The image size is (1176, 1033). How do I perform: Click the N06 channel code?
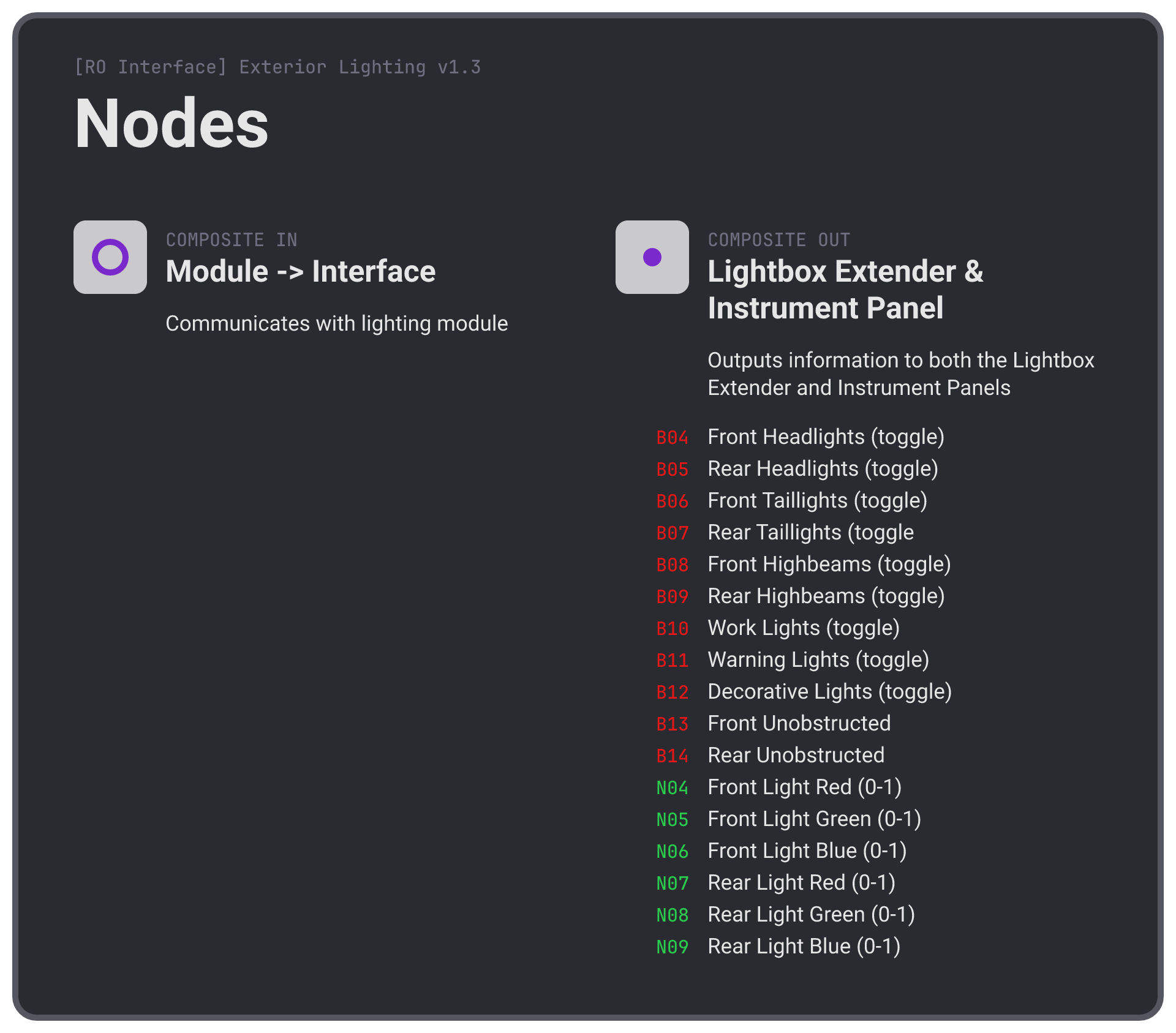click(673, 852)
